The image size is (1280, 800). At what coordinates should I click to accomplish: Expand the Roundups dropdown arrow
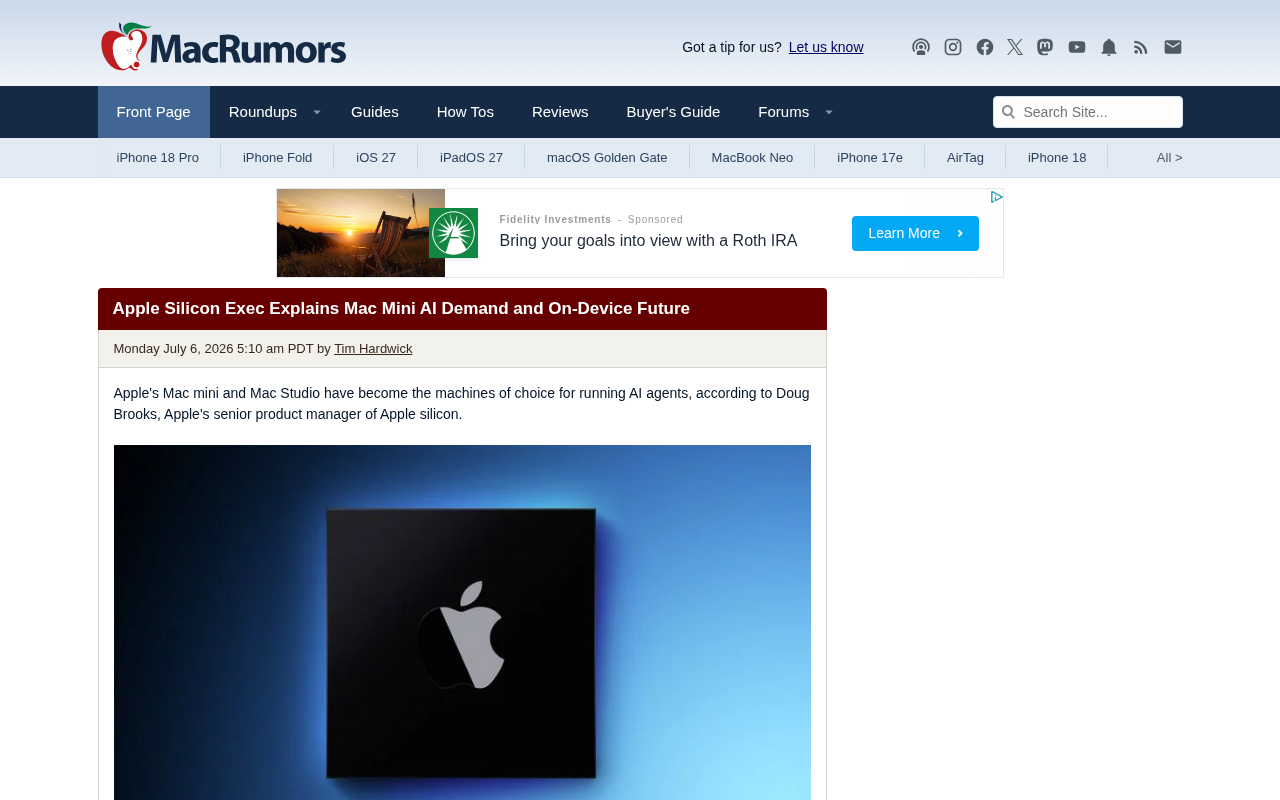317,112
